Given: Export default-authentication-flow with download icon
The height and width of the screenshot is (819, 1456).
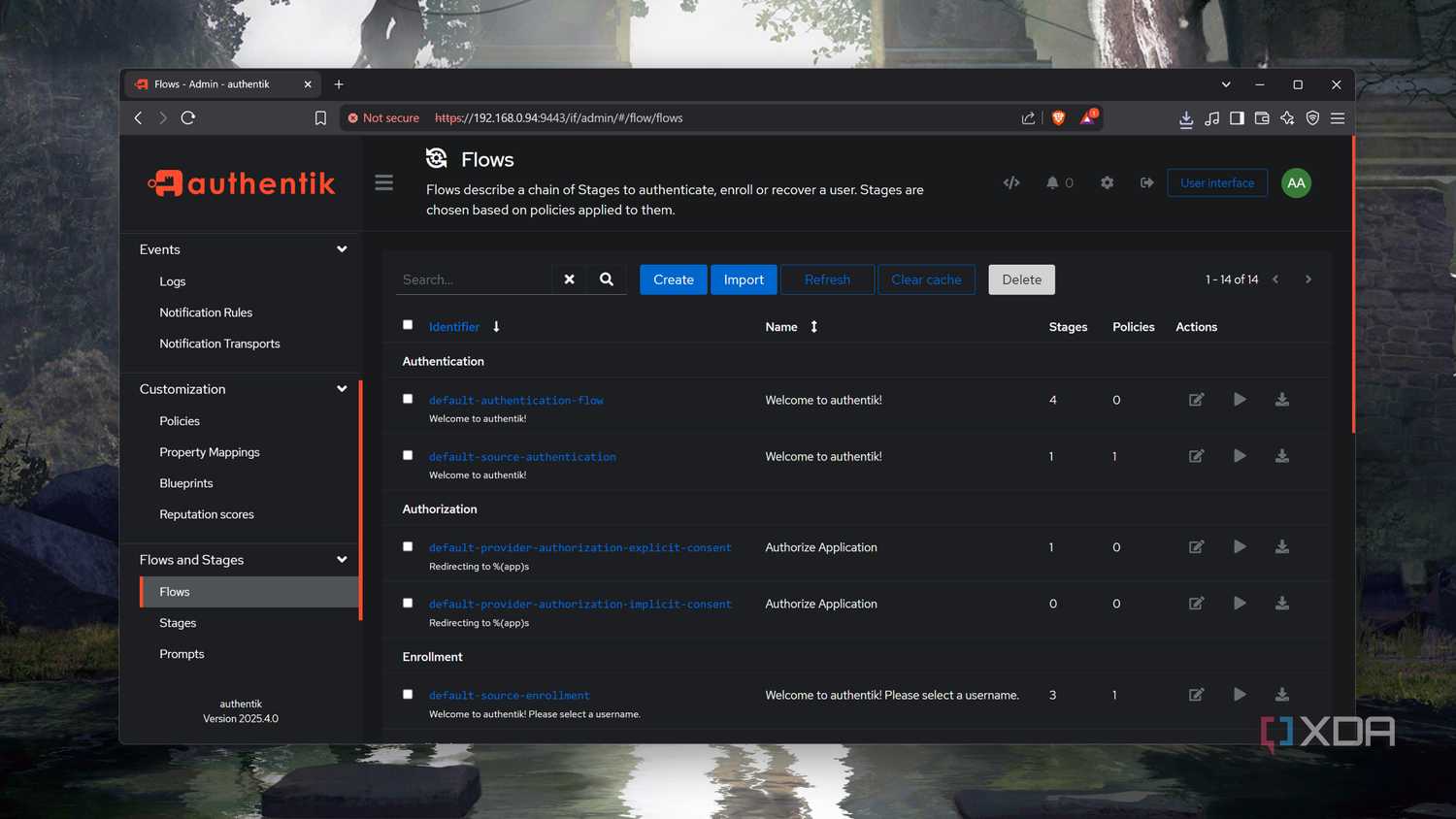Looking at the screenshot, I should [x=1282, y=400].
